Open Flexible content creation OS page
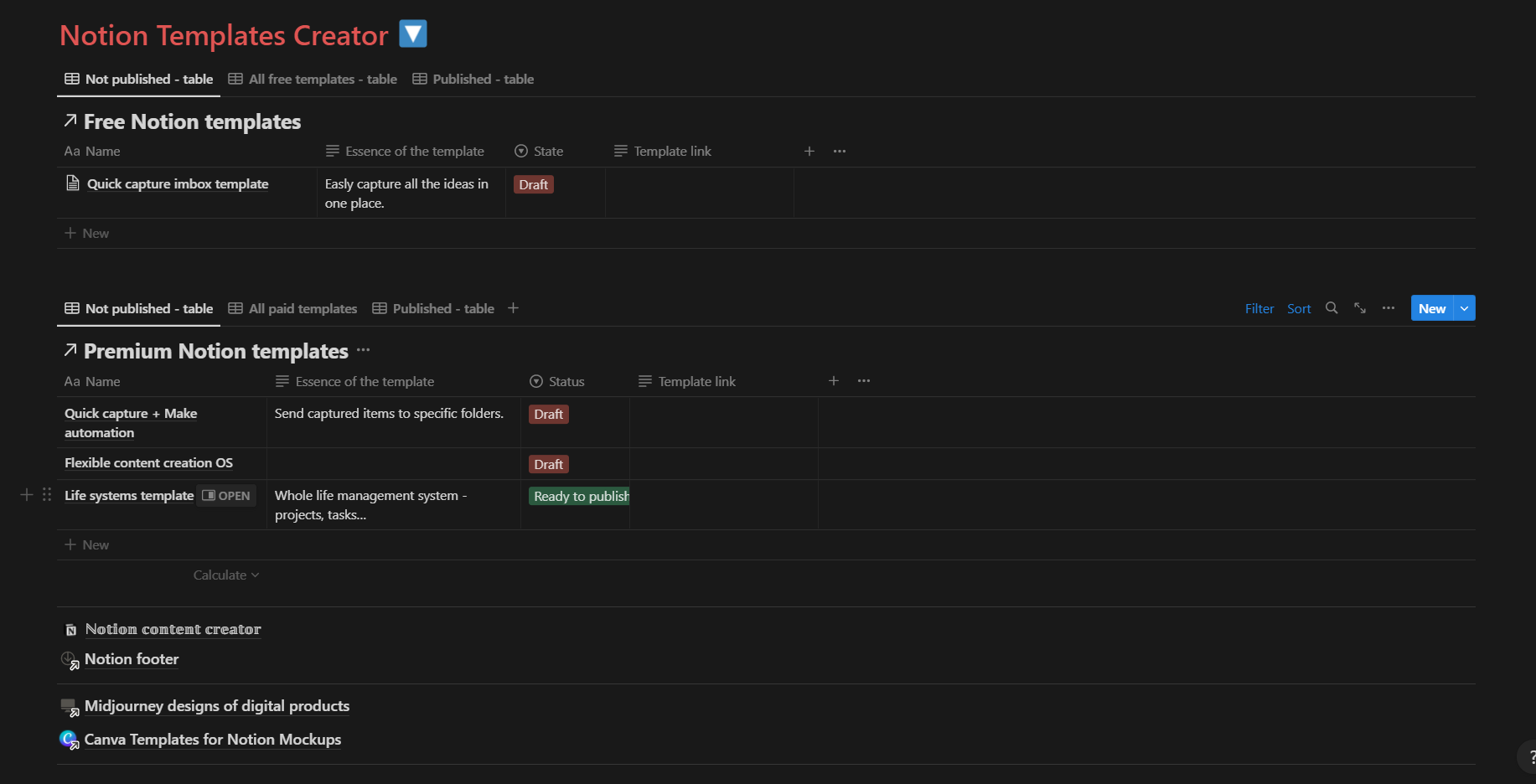 click(x=148, y=462)
